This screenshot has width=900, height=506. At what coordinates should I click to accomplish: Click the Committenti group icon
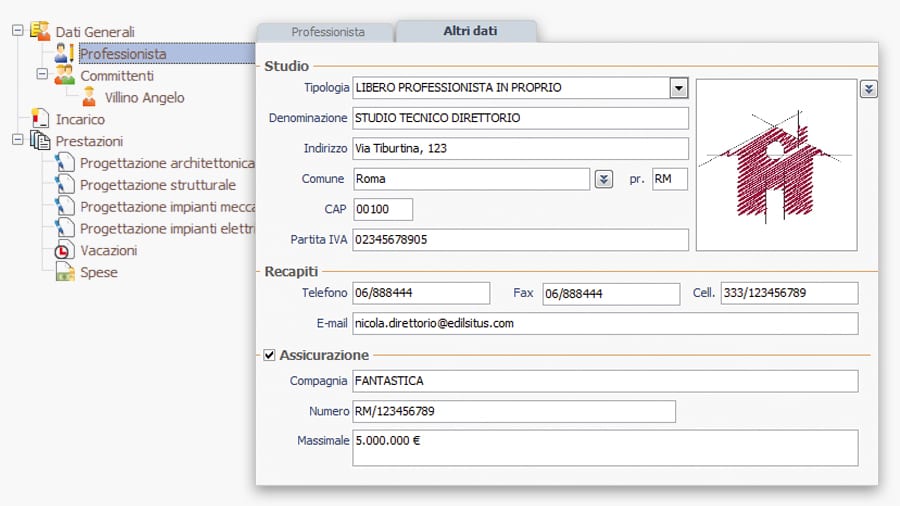[x=65, y=76]
